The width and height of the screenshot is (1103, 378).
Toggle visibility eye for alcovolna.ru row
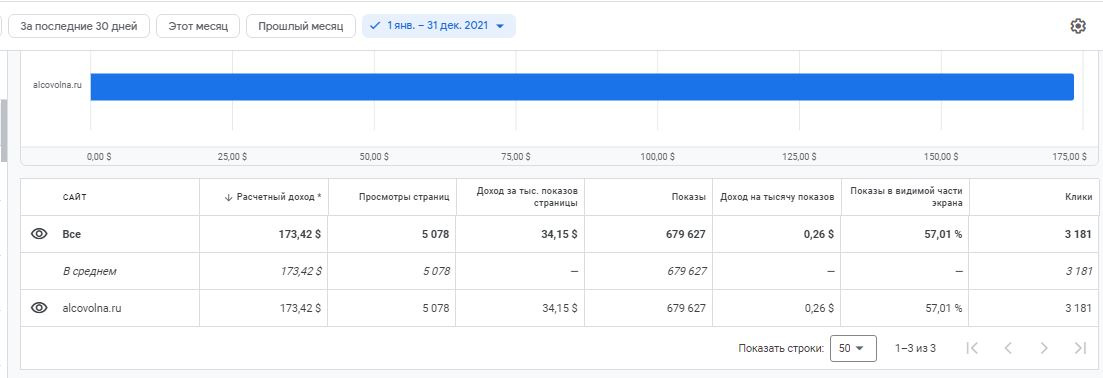(39, 308)
